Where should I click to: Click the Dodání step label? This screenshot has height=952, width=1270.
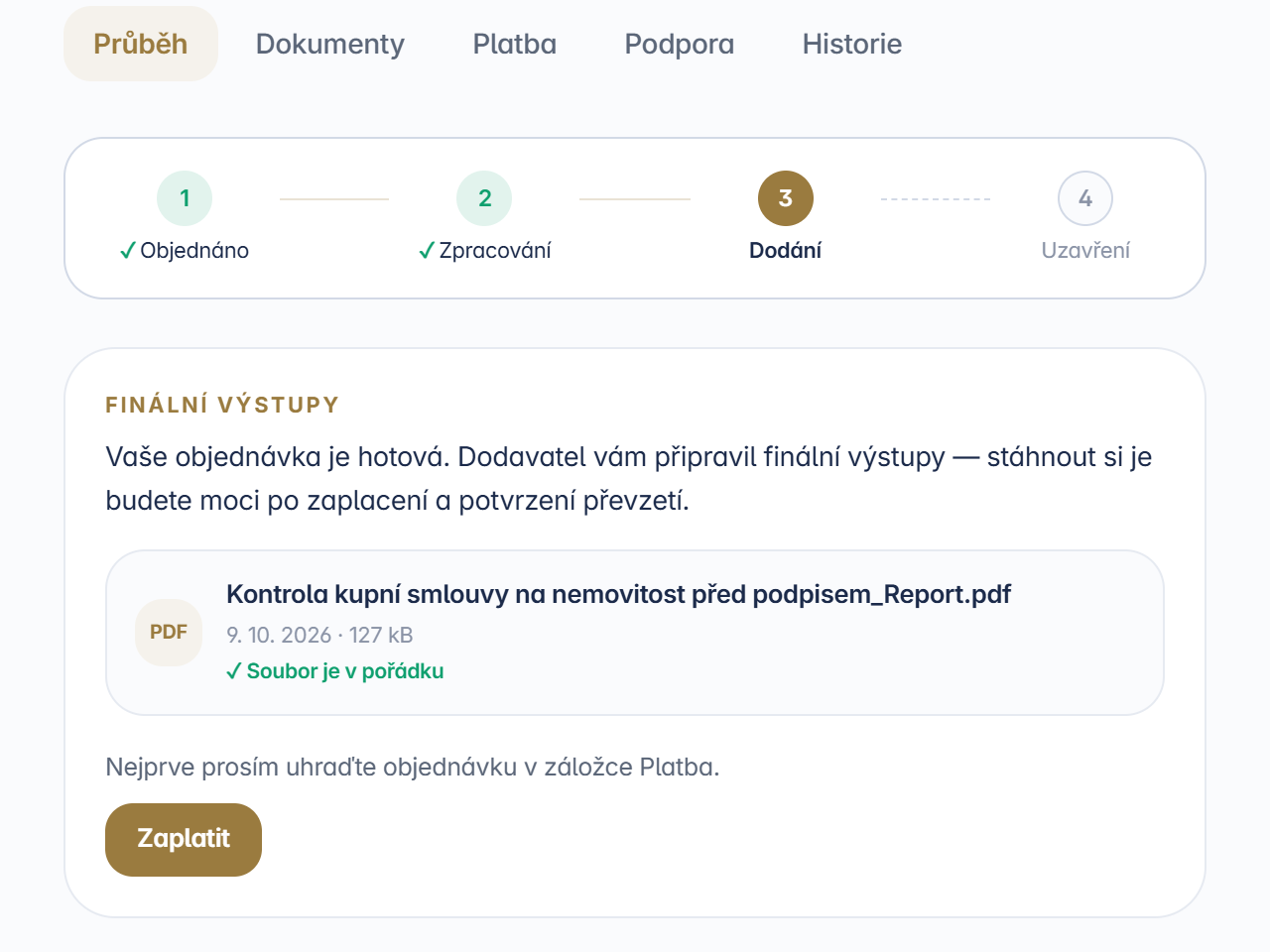[786, 251]
